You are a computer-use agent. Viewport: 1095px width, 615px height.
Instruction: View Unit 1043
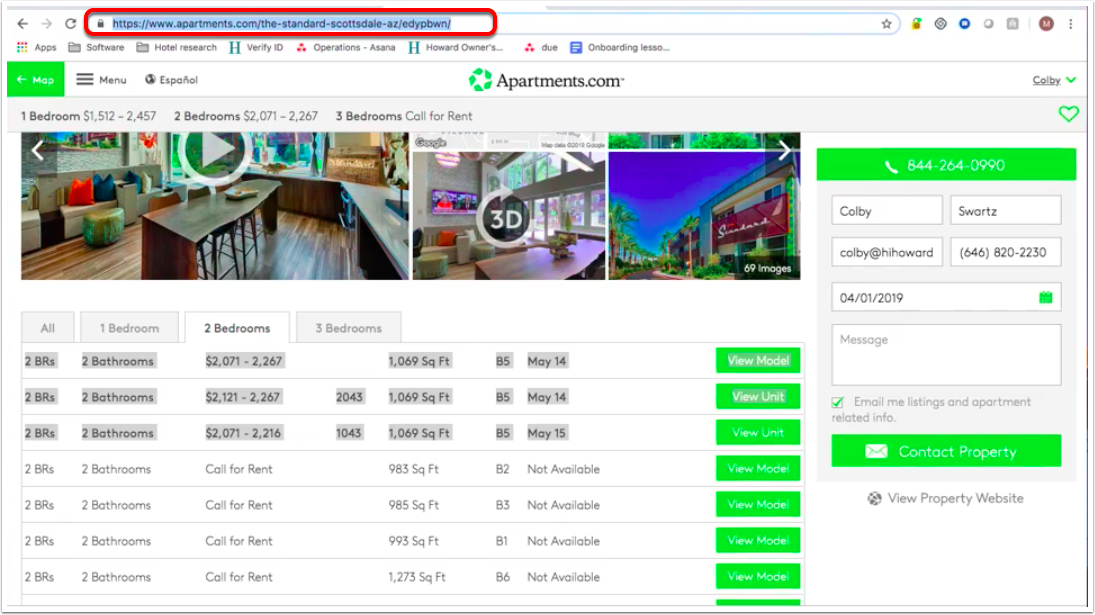coord(758,433)
